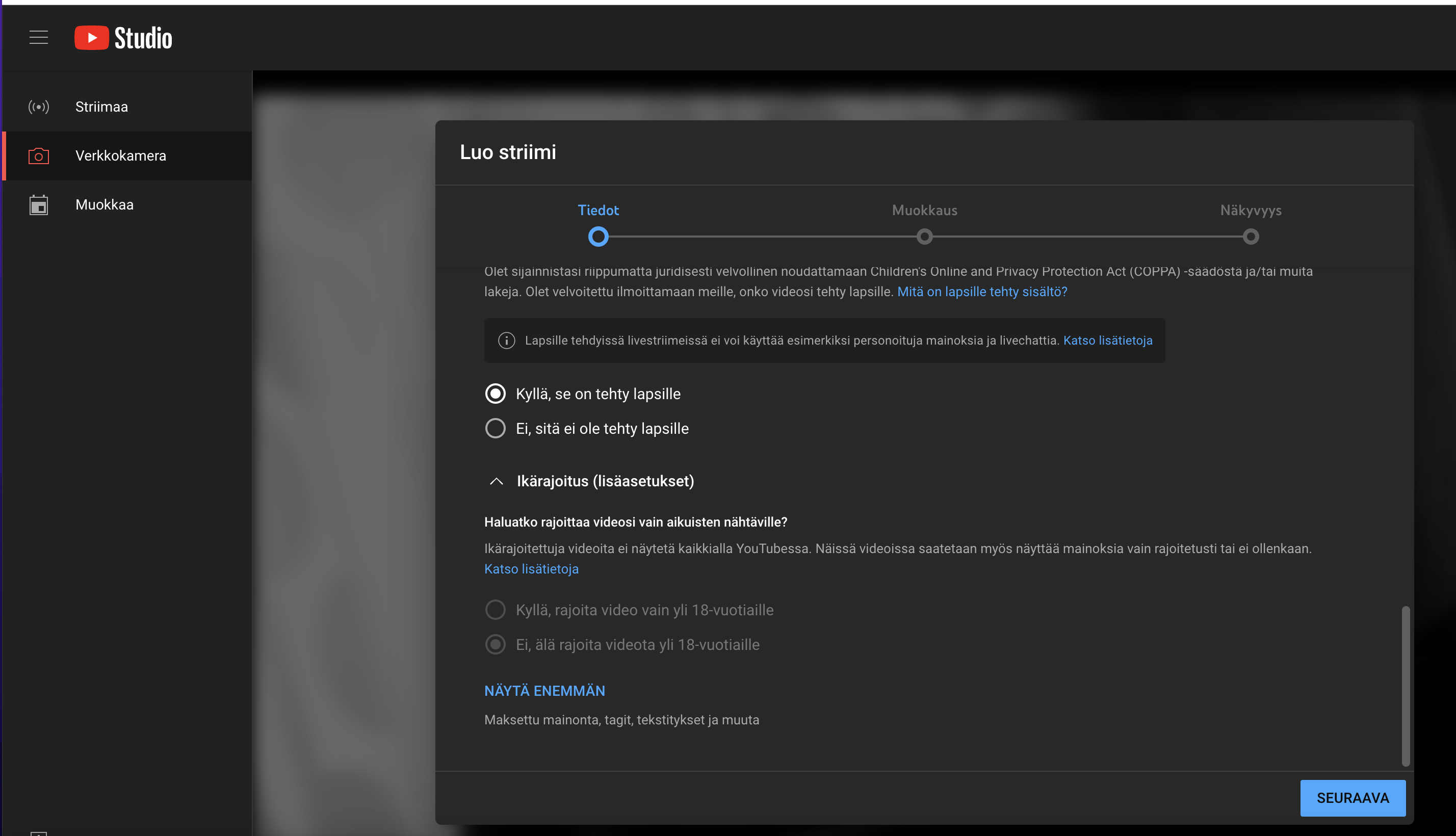1456x836 pixels.
Task: Open 'Mitä on lapsille tehty sisältö?' link
Action: [982, 292]
